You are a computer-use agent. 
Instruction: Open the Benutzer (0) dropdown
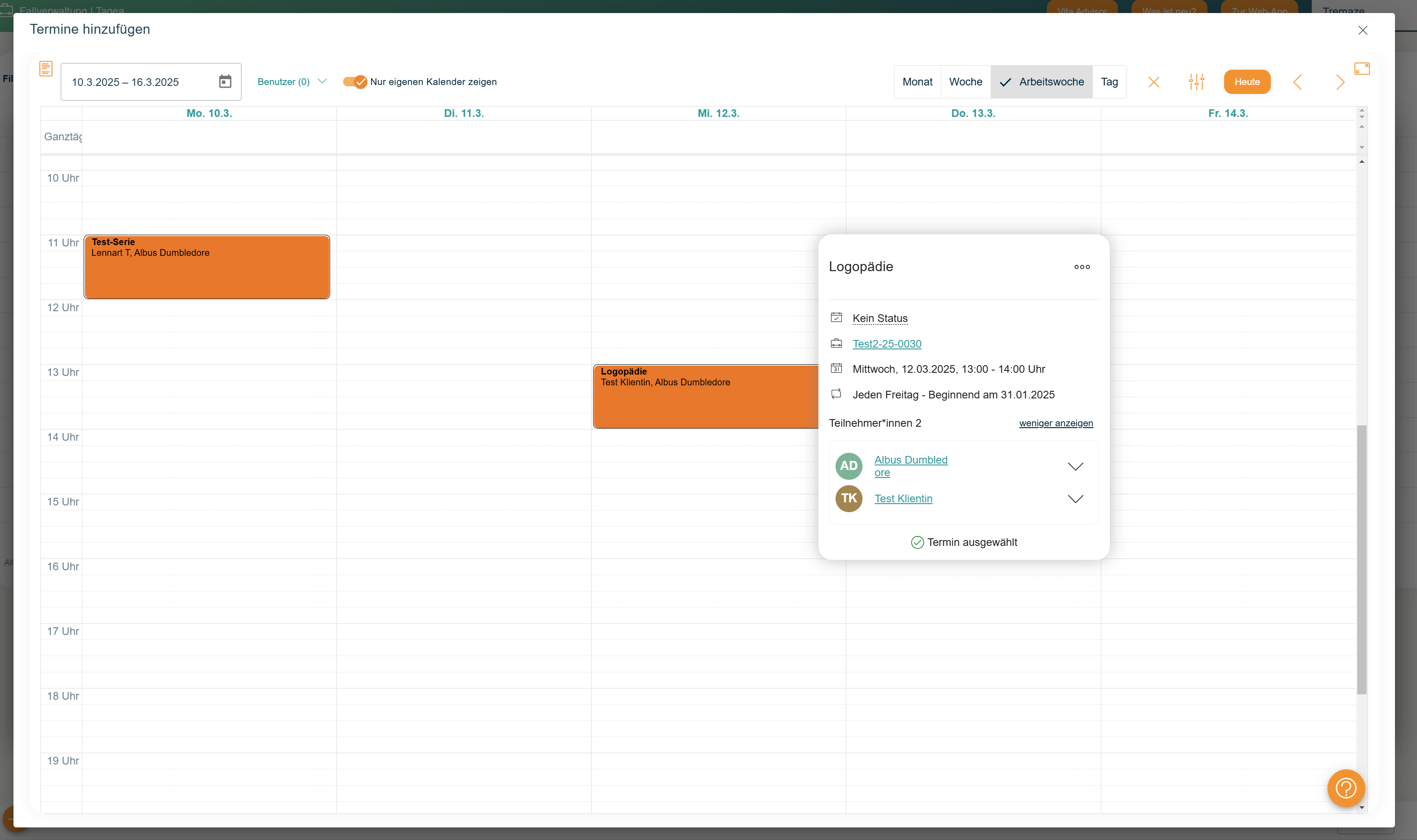pyautogui.click(x=291, y=81)
